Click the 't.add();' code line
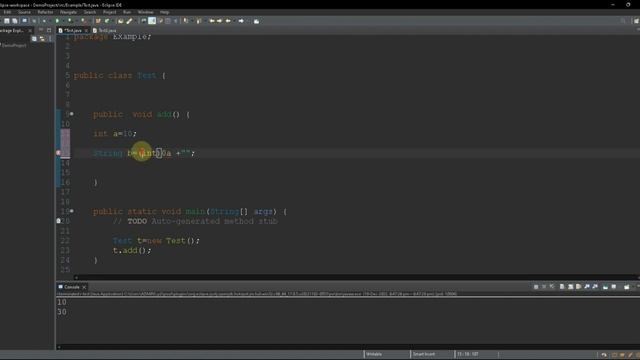The image size is (640, 360). tap(132, 250)
